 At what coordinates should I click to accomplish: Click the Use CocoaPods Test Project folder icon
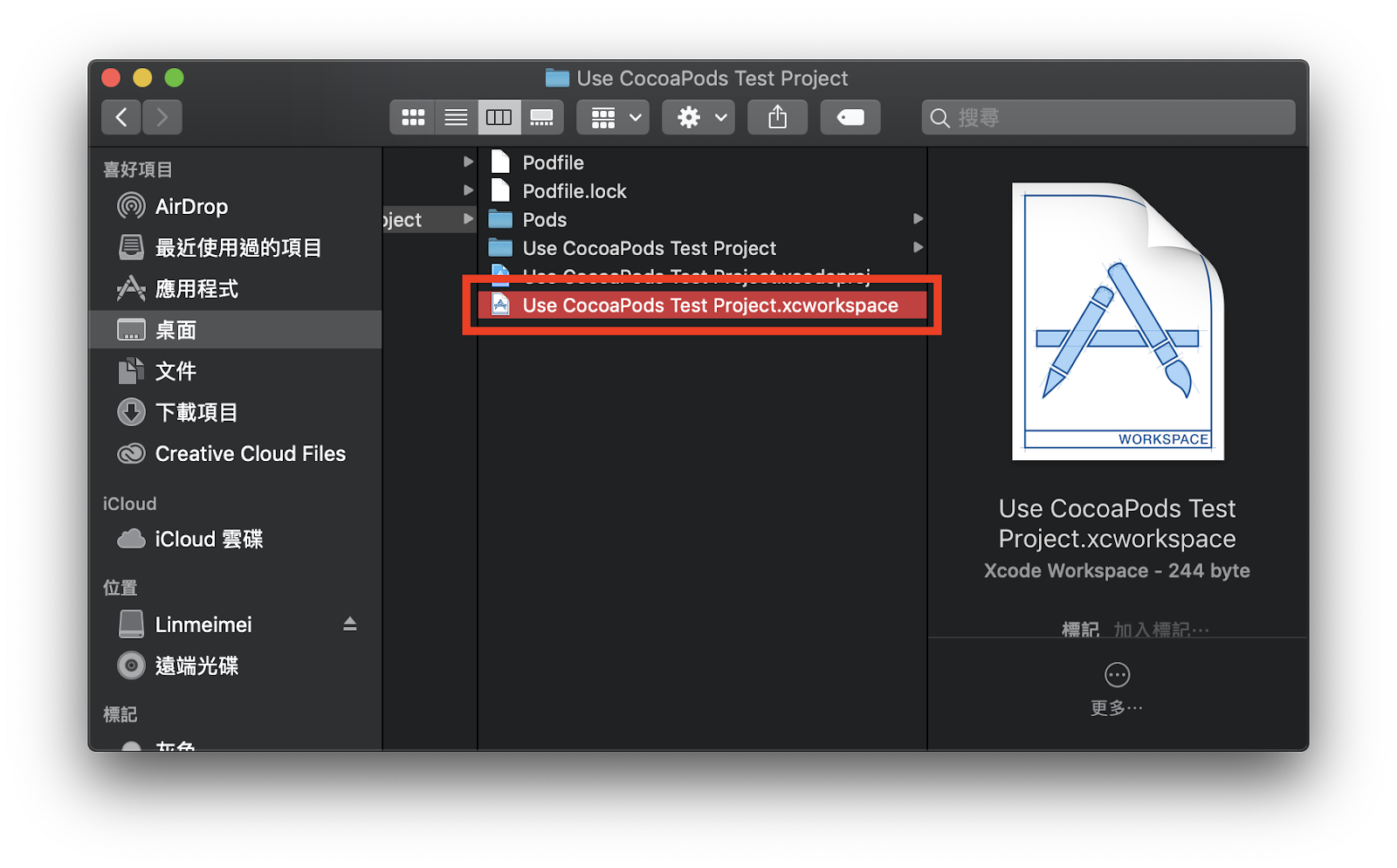click(500, 248)
